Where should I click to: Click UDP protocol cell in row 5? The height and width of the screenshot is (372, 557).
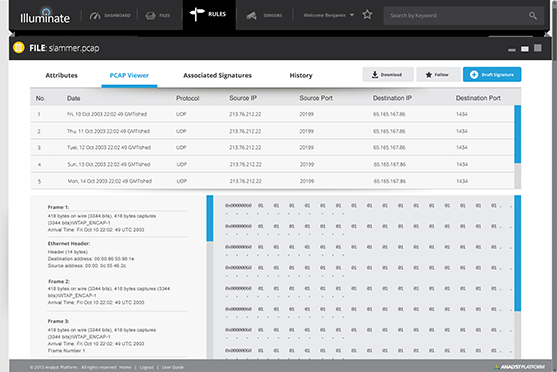pyautogui.click(x=182, y=181)
